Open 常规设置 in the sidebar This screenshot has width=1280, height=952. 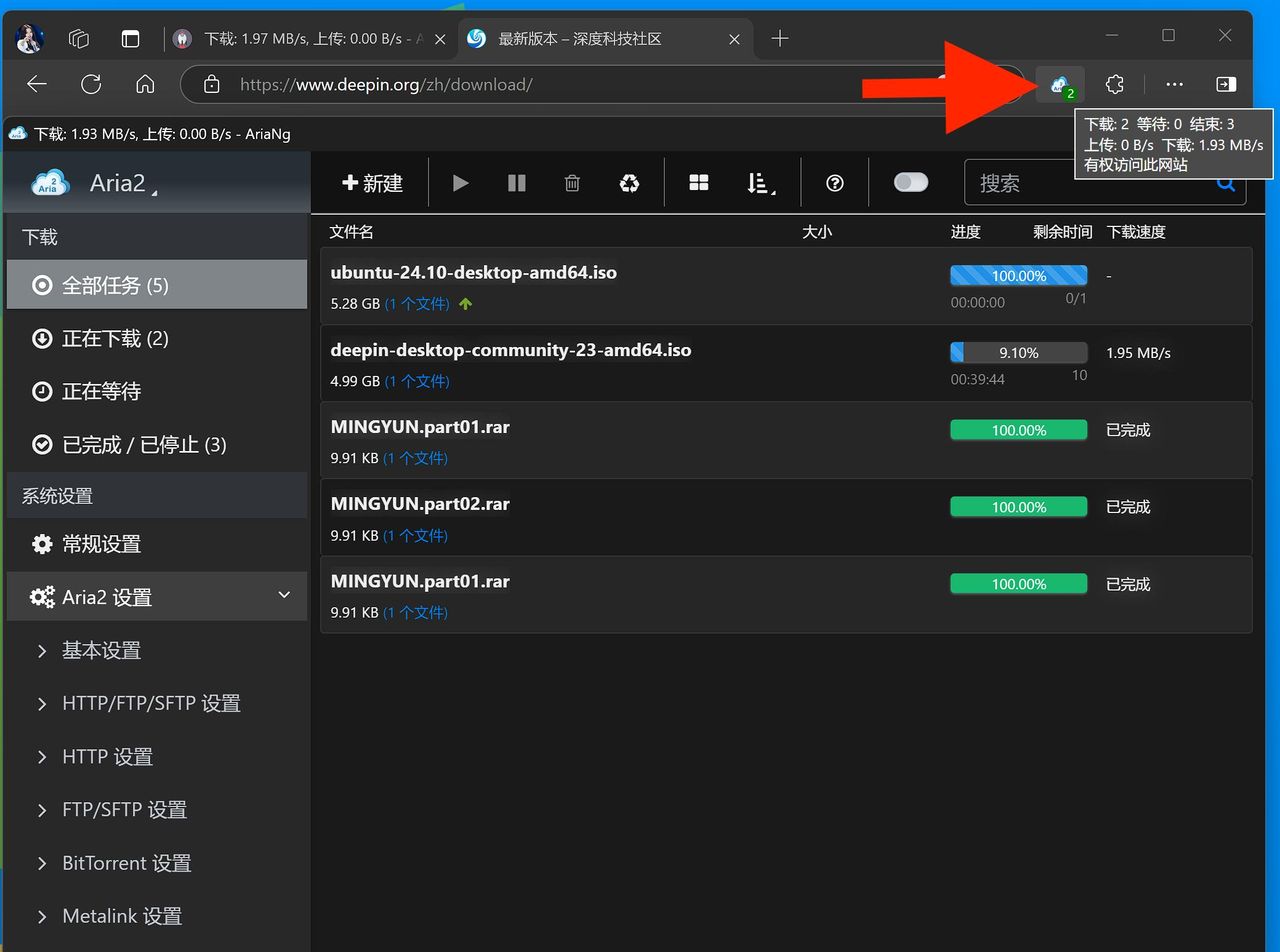click(157, 544)
